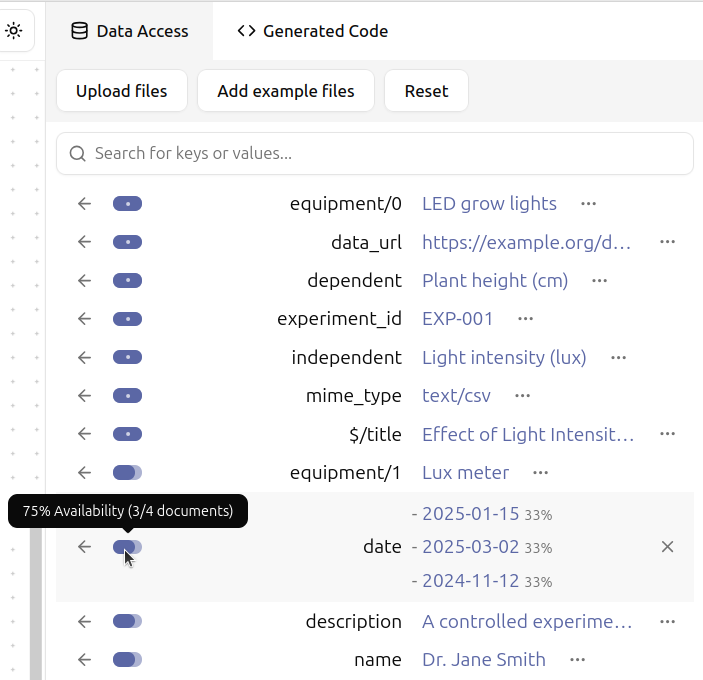Screen dimensions: 703x680
Task: Toggle the availability pill for $/title
Action: pos(127,434)
